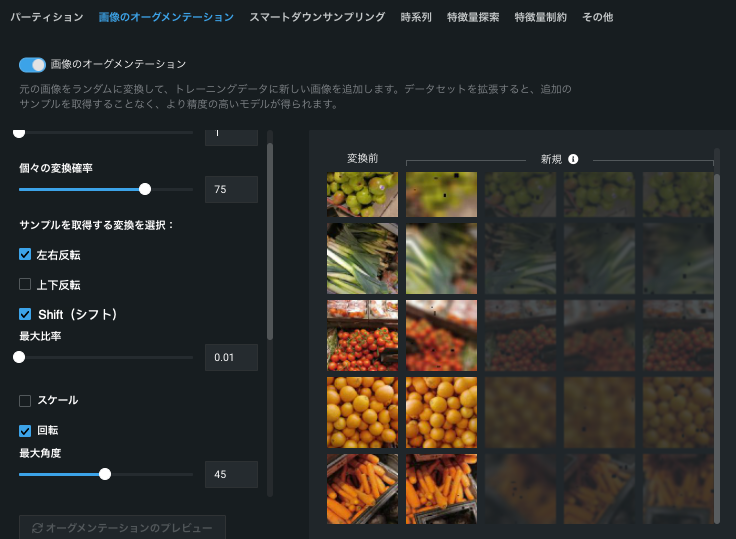The image size is (736, 539).
Task: Open first augmented tomatoes thumbnail
Action: [x=441, y=336]
